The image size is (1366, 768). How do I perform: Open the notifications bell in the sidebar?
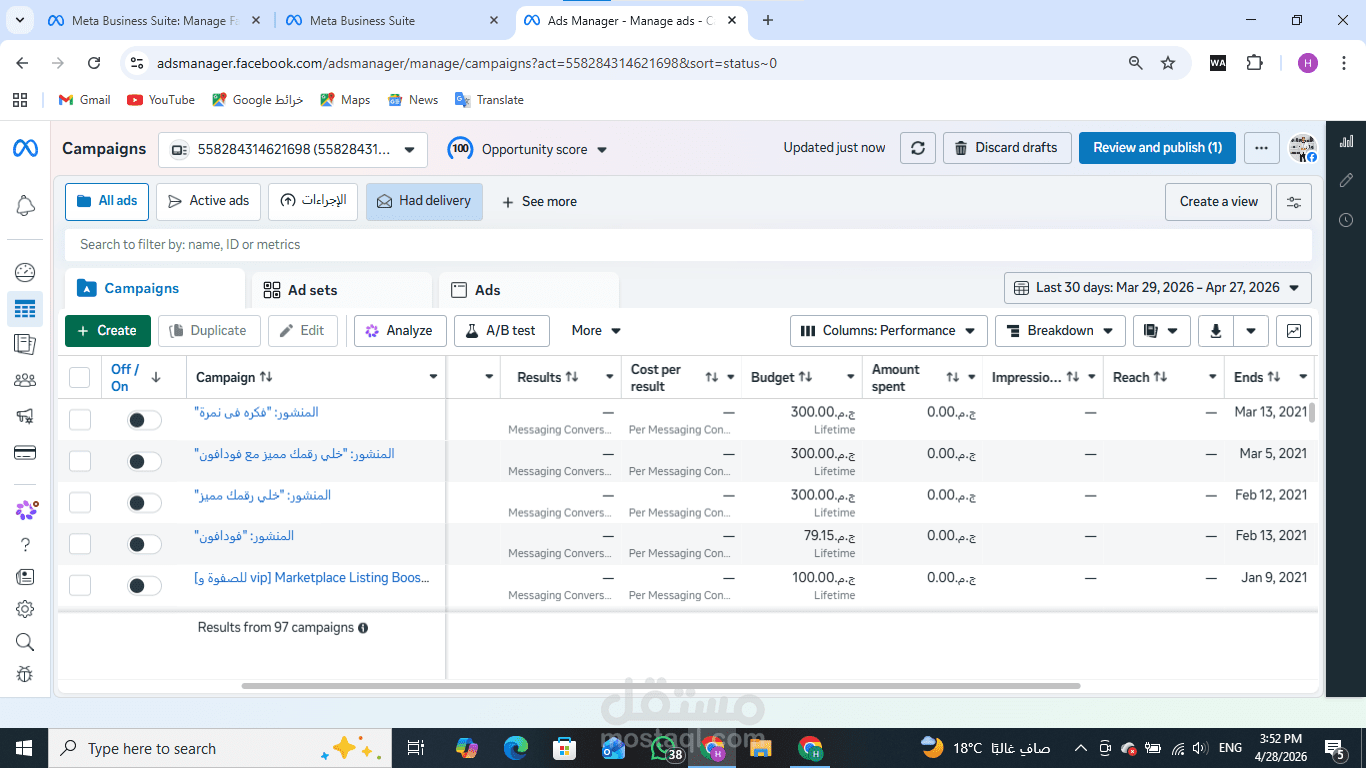[x=25, y=206]
